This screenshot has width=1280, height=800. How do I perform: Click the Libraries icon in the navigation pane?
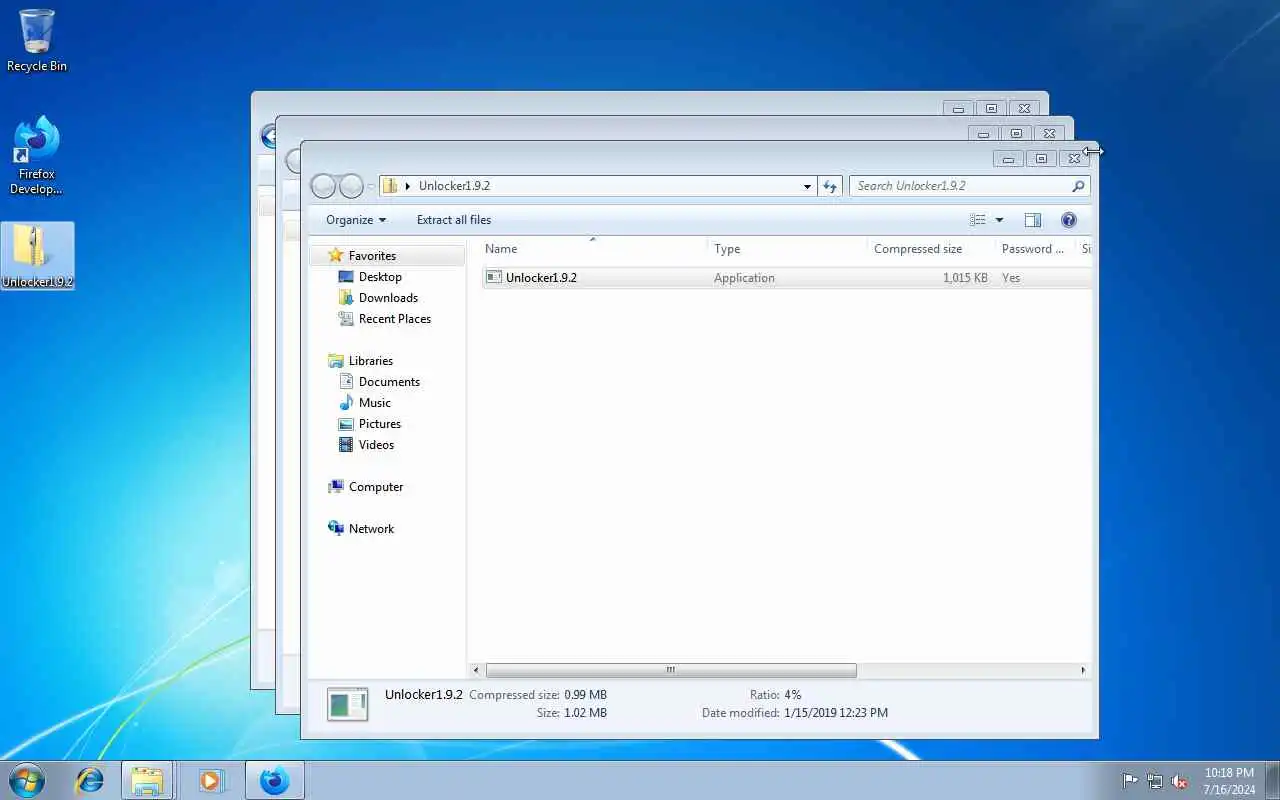click(x=336, y=361)
